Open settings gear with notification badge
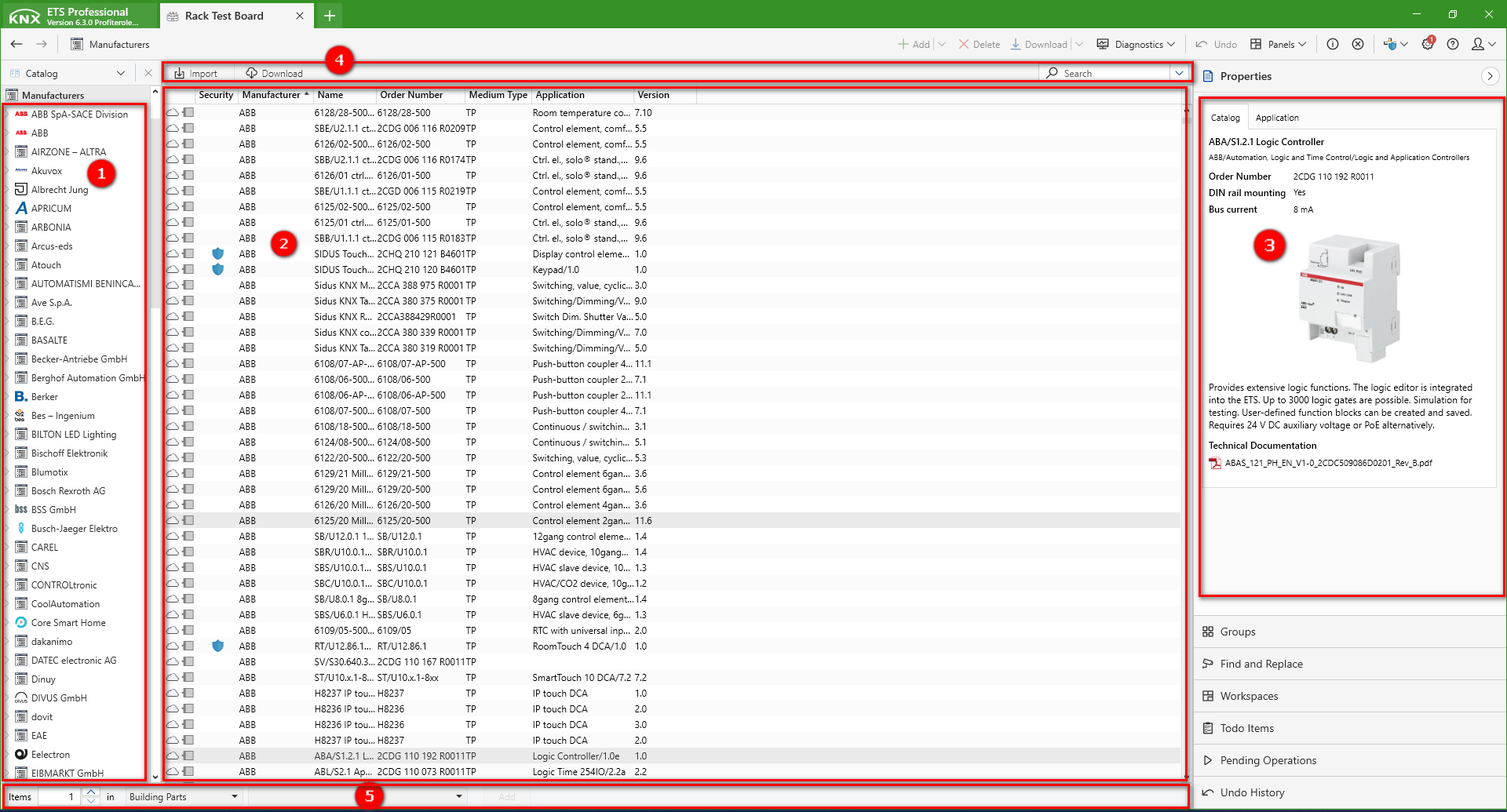 click(1427, 45)
